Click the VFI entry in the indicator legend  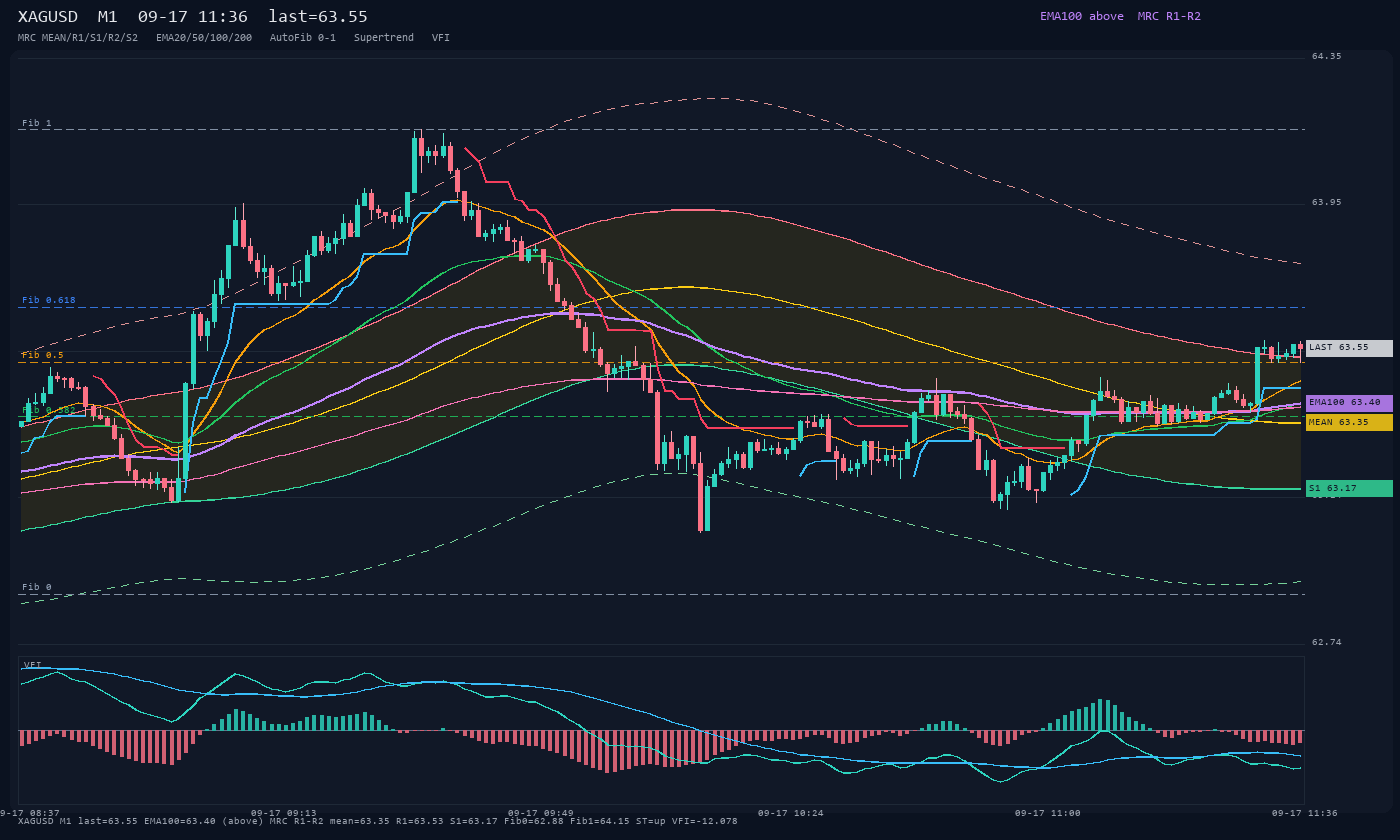441,38
